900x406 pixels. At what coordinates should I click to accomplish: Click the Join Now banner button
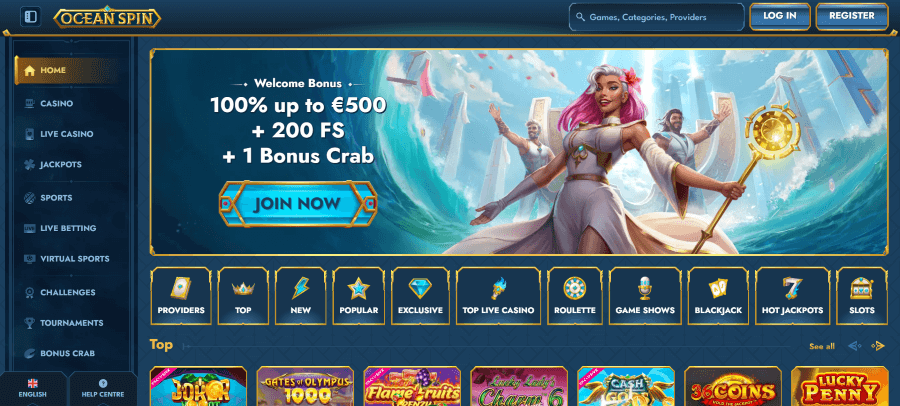click(x=298, y=203)
